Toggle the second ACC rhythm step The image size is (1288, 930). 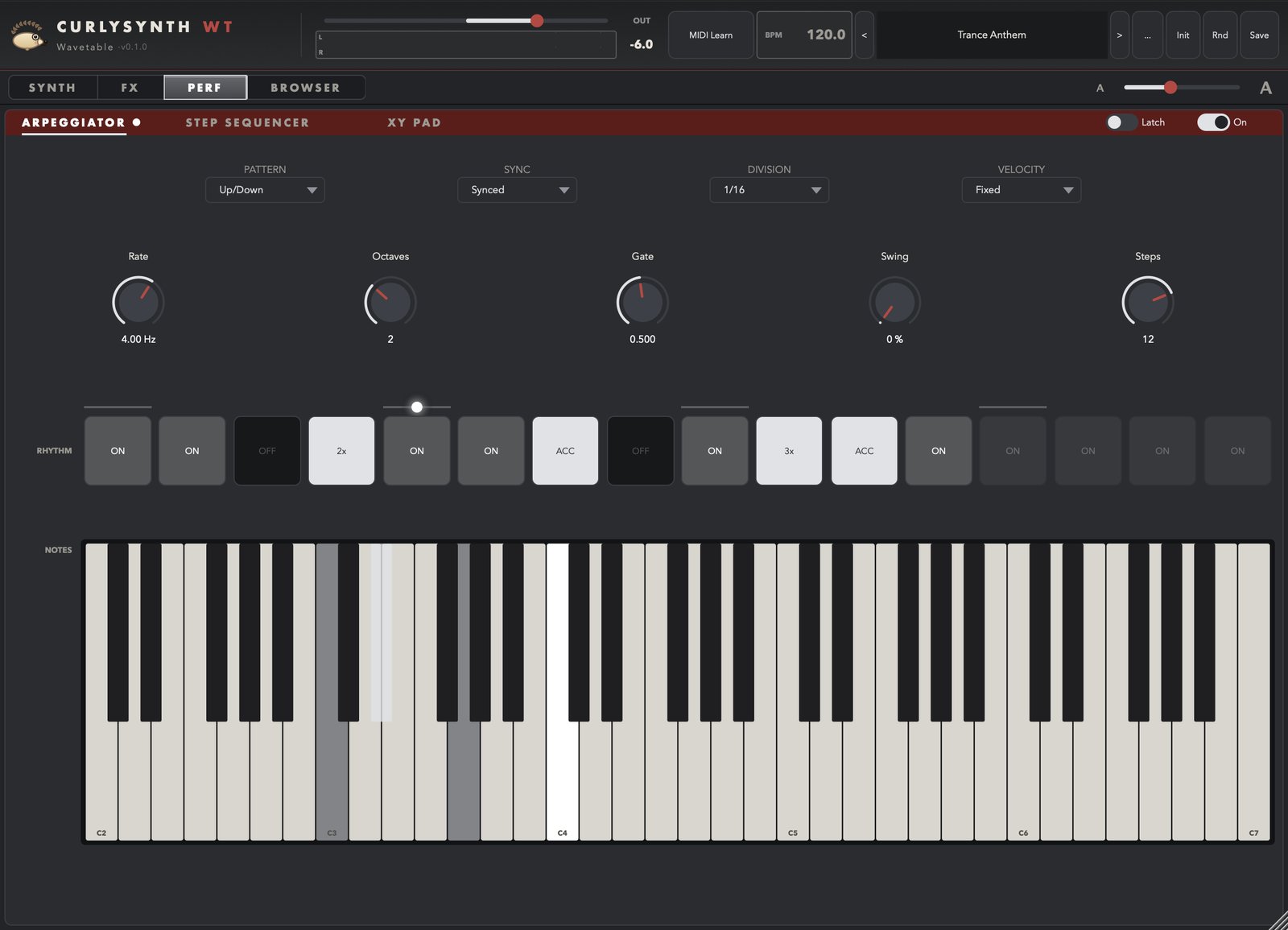click(864, 451)
